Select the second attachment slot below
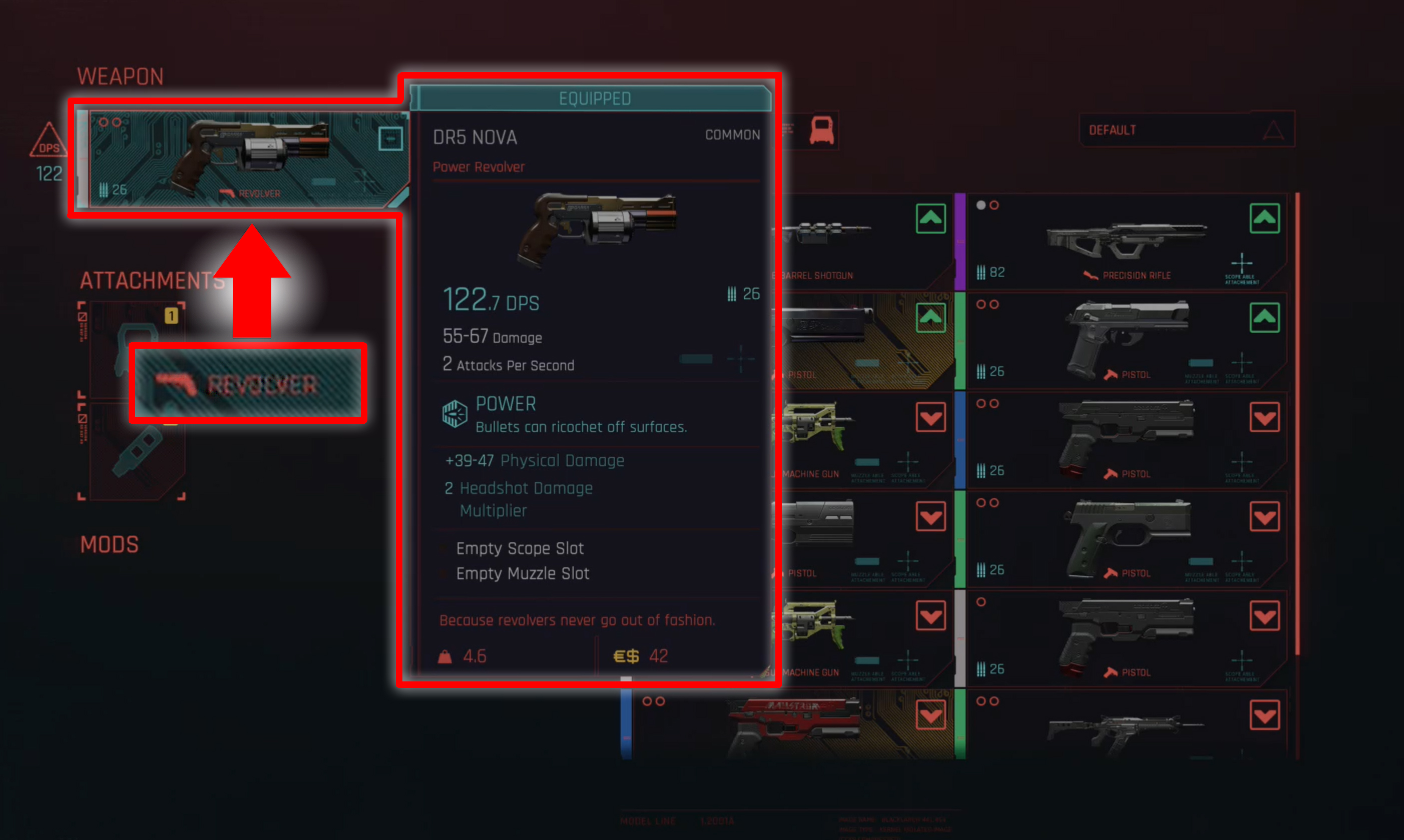Image resolution: width=1404 pixels, height=840 pixels. click(138, 452)
